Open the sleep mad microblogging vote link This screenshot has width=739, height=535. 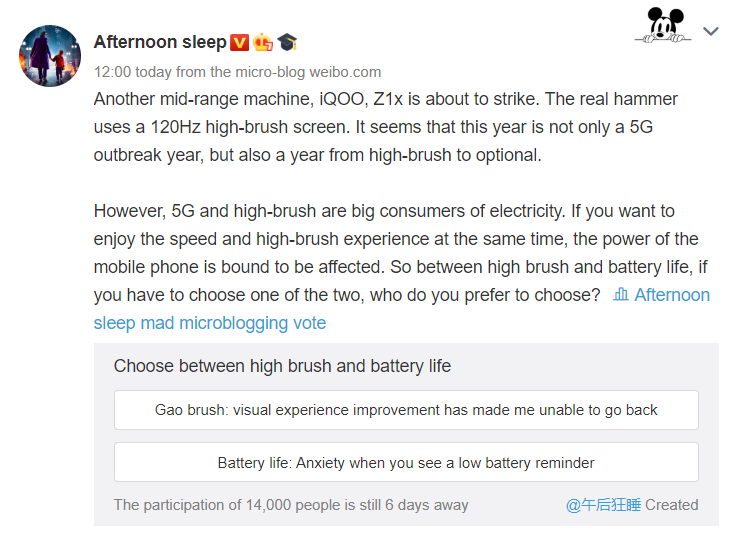[209, 323]
